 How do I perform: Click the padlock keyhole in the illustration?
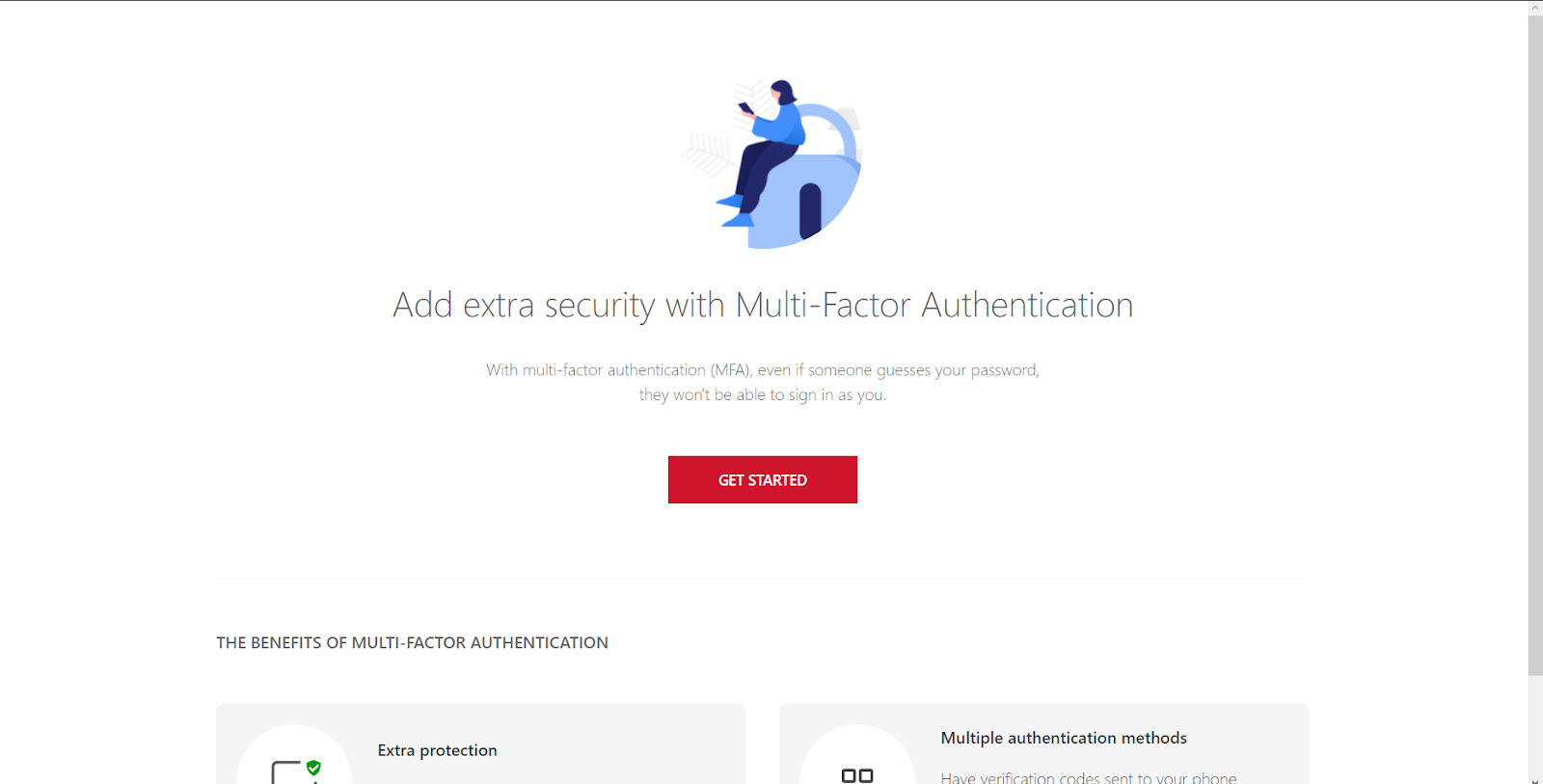810,210
